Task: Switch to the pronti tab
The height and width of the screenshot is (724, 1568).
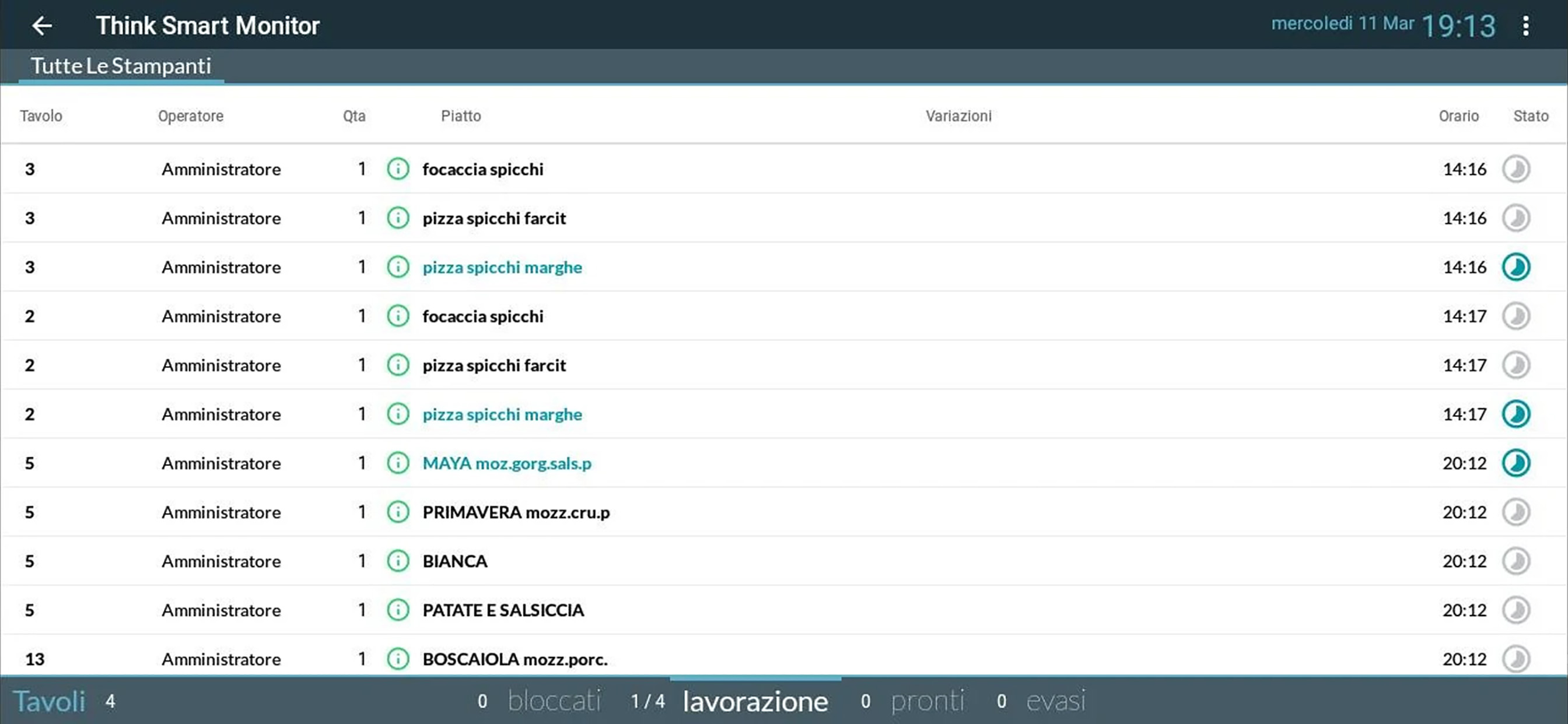Action: tap(928, 701)
